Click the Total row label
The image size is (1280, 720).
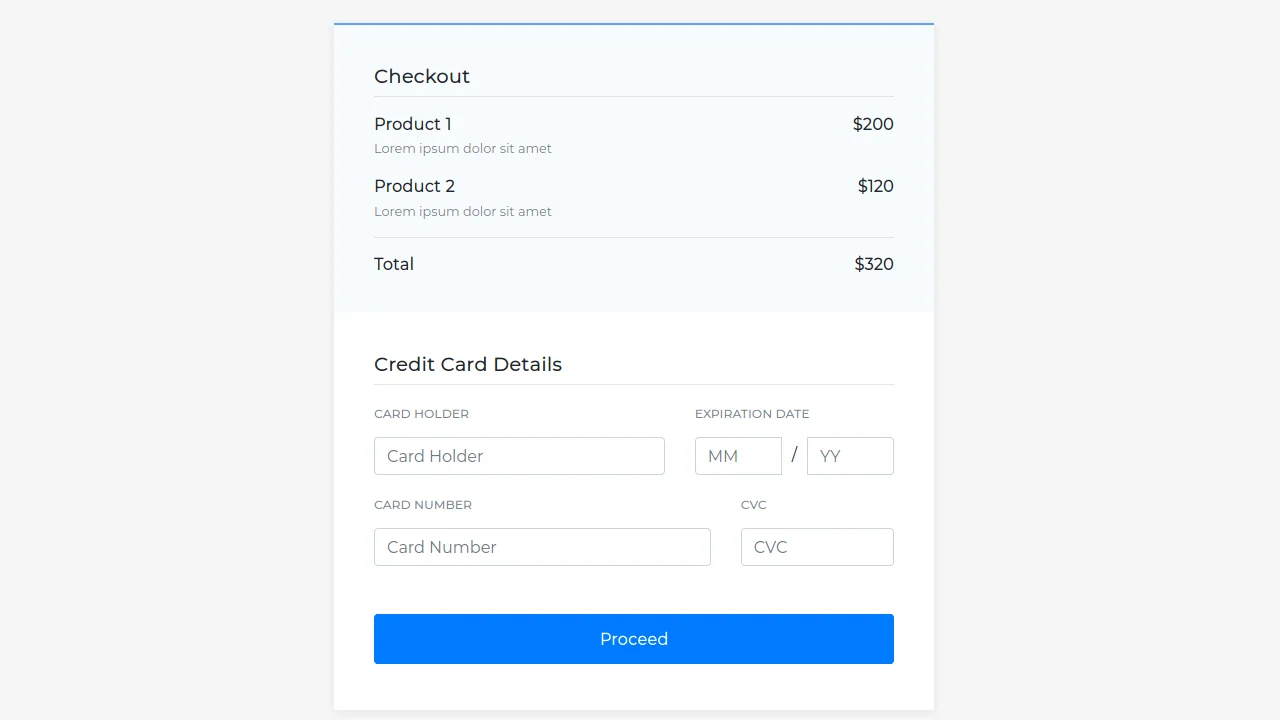(x=394, y=264)
